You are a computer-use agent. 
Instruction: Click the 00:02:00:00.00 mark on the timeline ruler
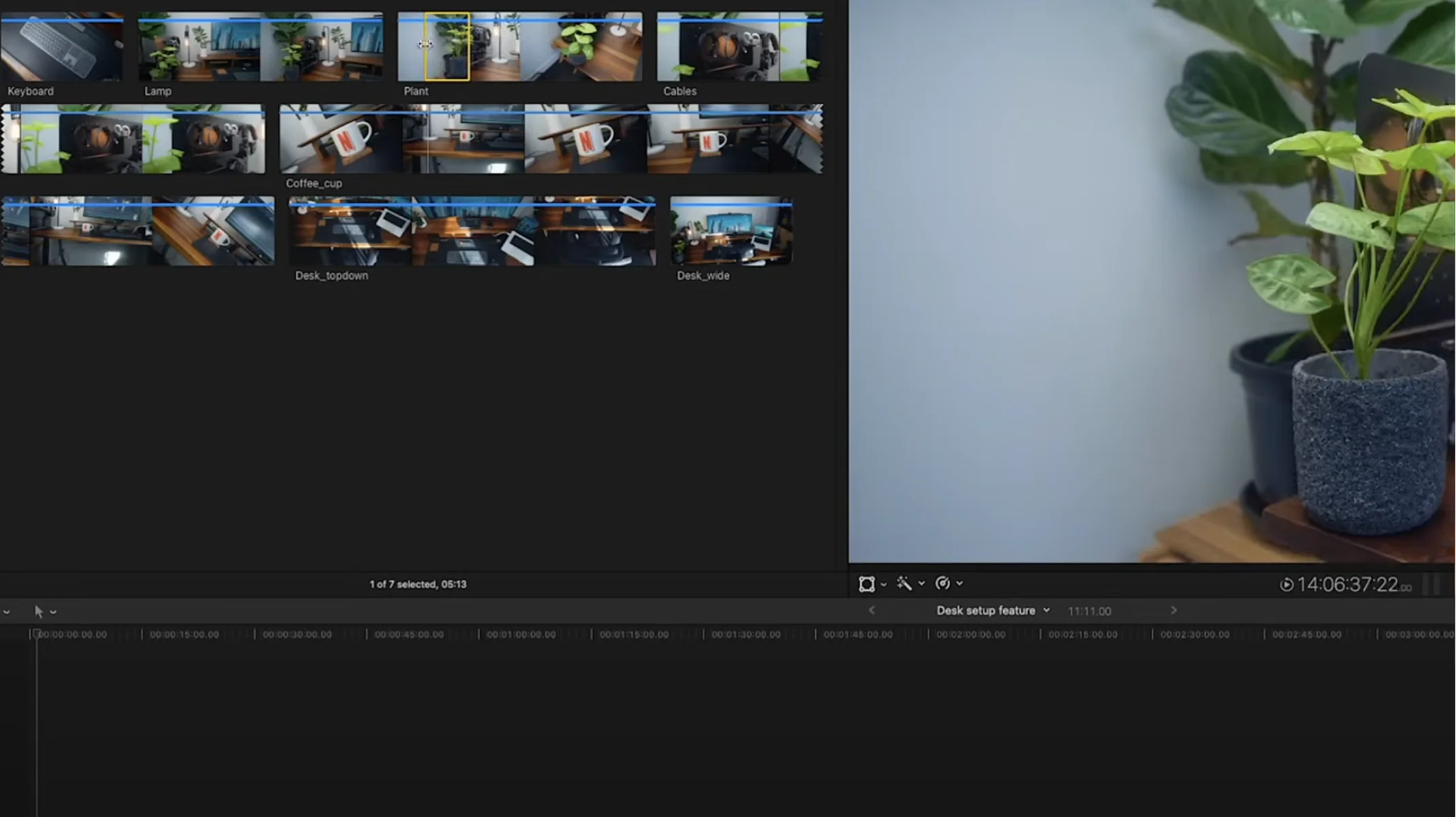tap(970, 635)
